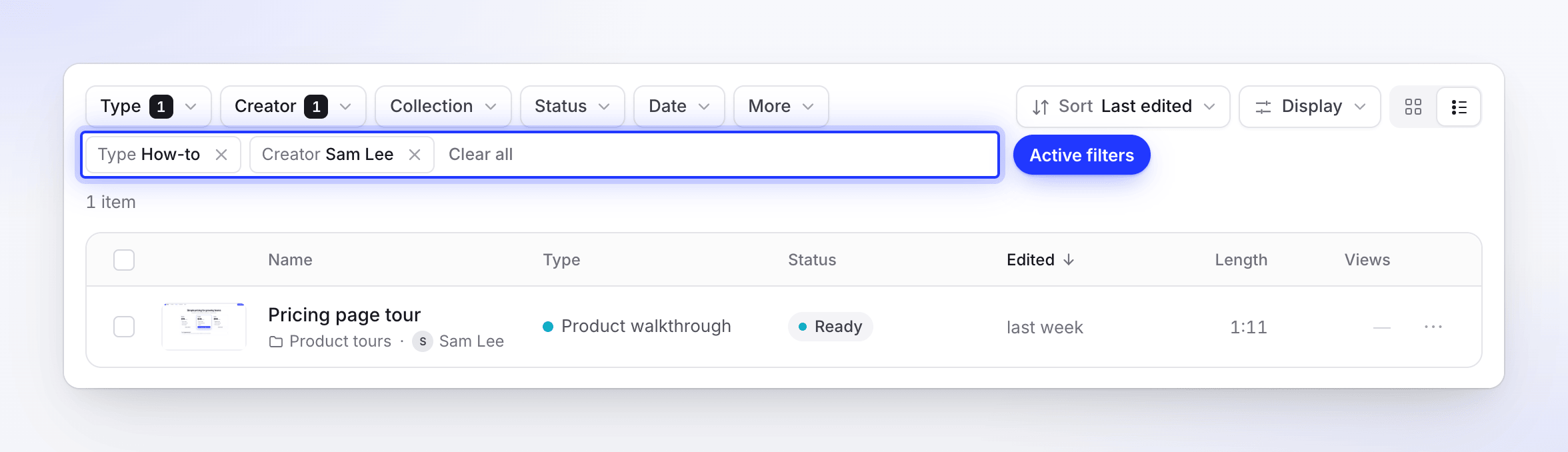
Task: Click the 1:11 length value
Action: coord(1249,327)
